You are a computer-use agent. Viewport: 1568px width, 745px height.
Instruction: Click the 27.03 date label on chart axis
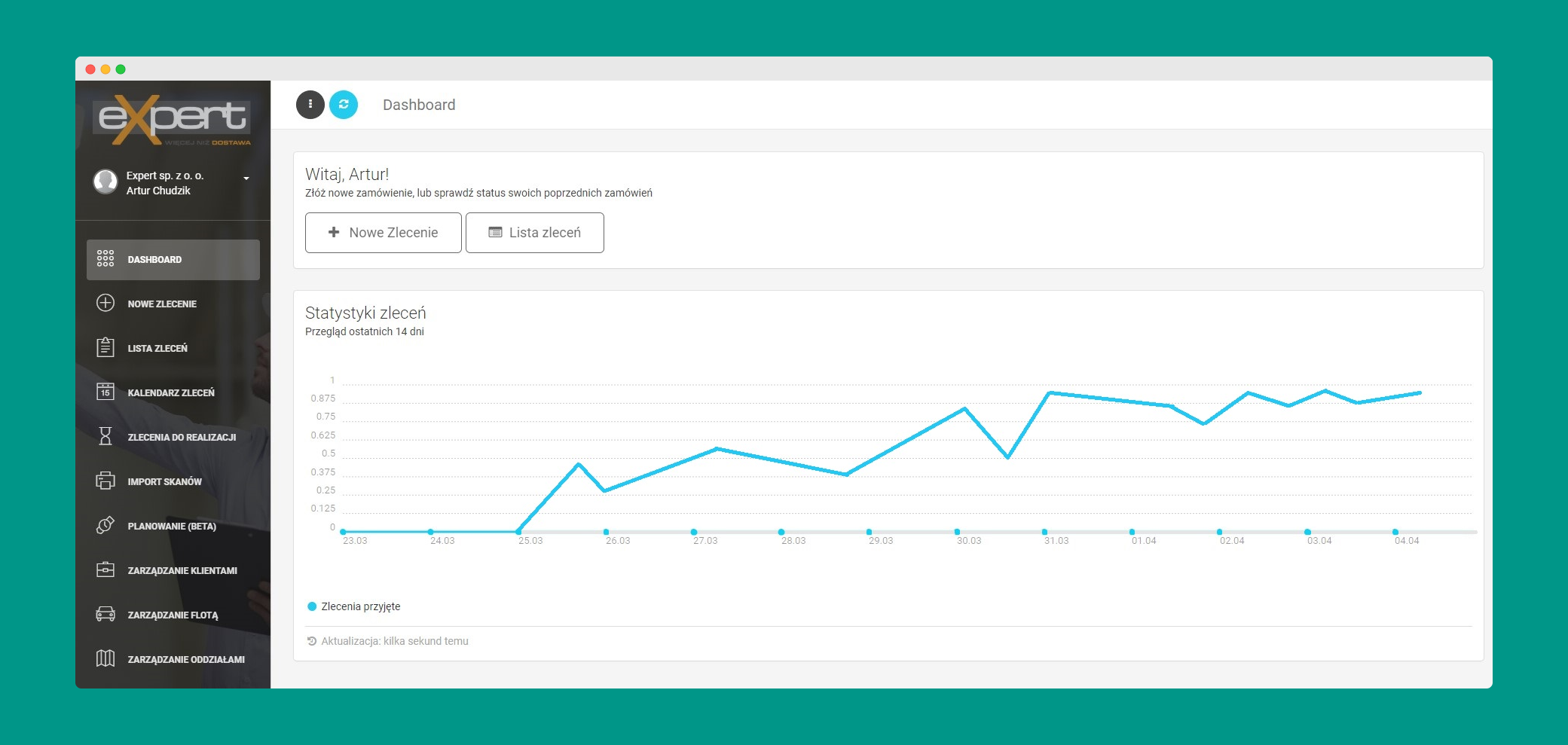click(705, 541)
